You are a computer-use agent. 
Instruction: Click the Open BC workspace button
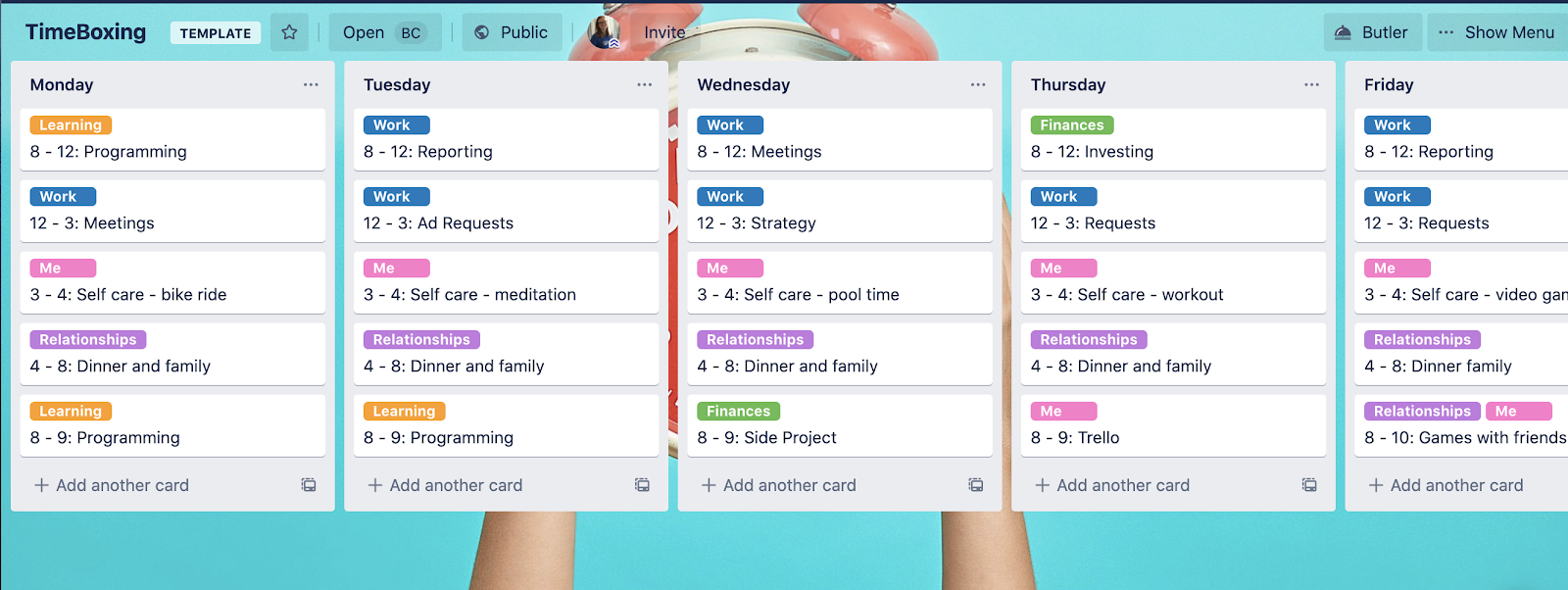(x=384, y=32)
